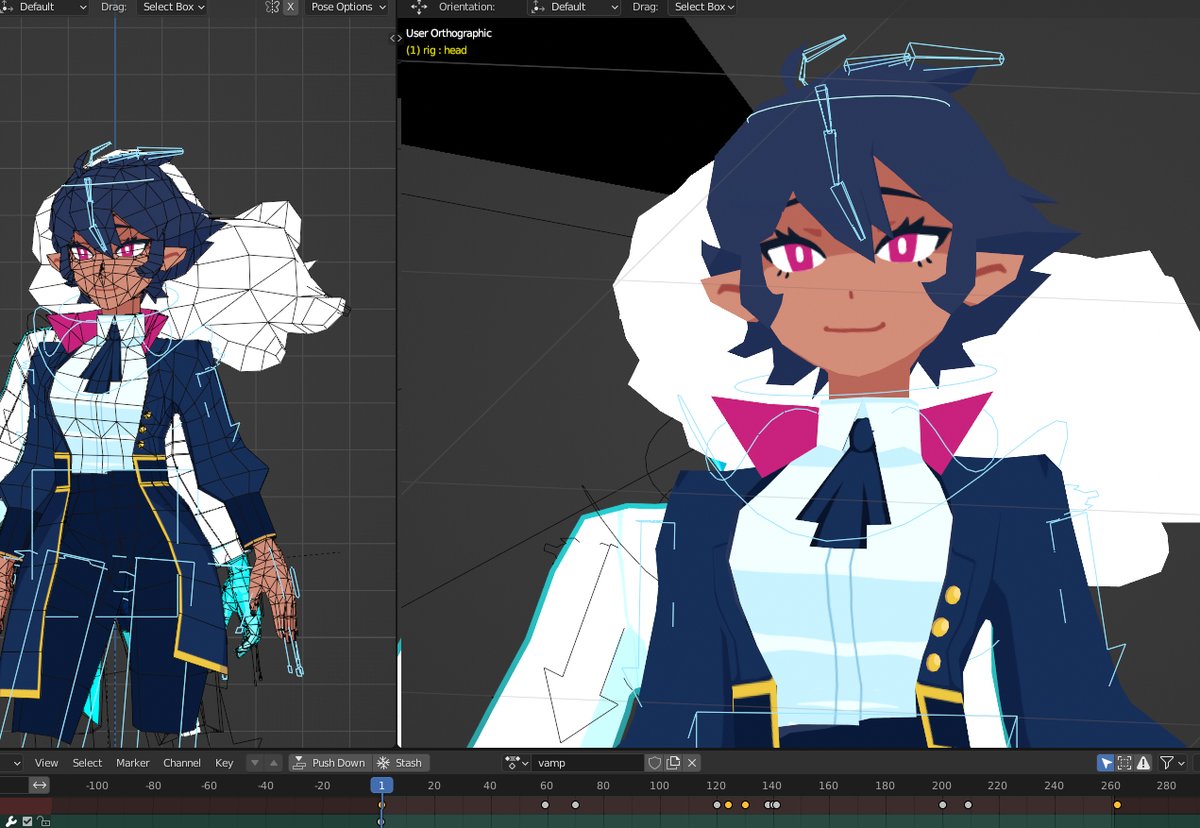Image resolution: width=1200 pixels, height=828 pixels.
Task: Click the wrench icon in channel row
Action: tap(11, 821)
